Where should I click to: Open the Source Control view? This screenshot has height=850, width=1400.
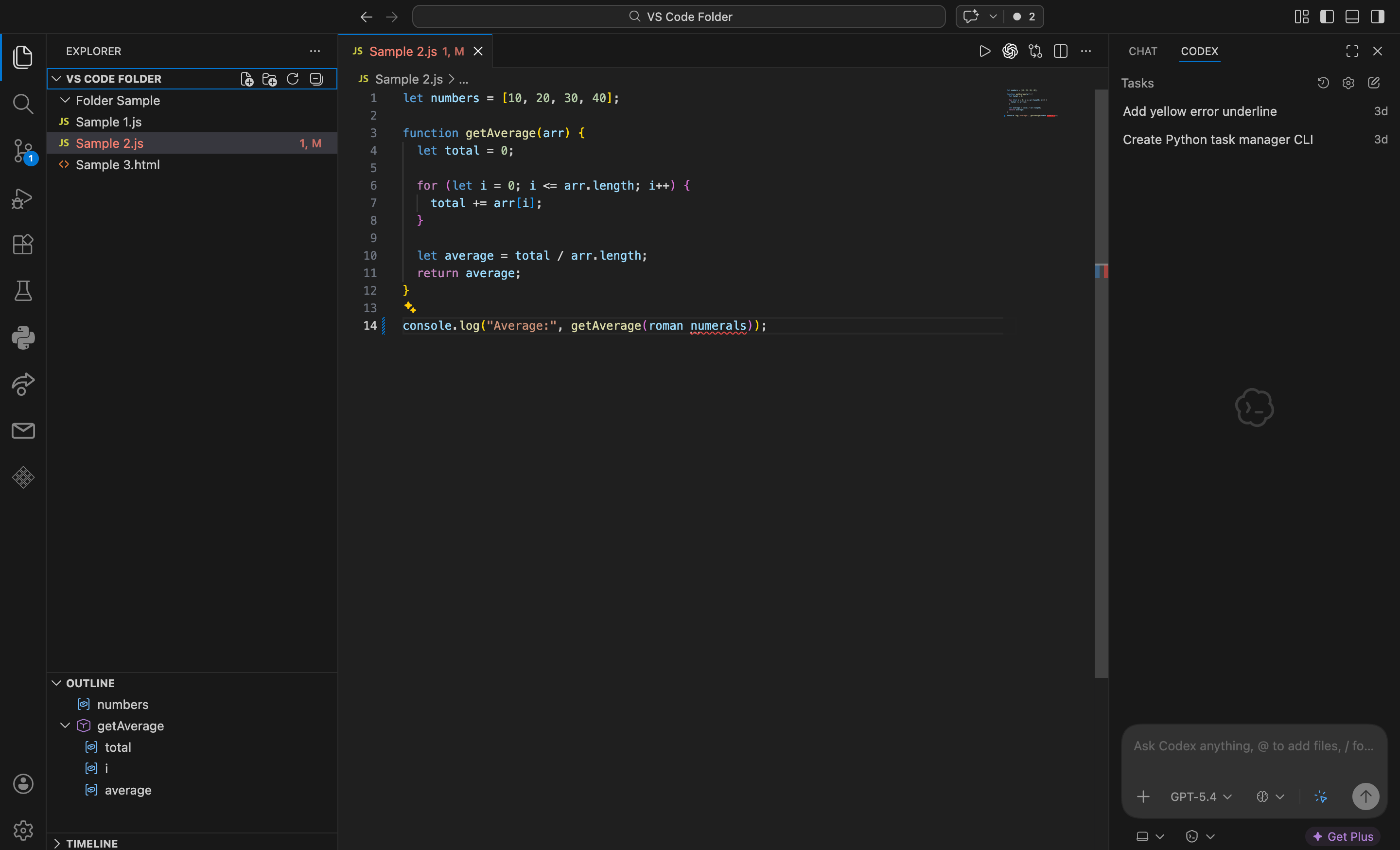tap(23, 151)
